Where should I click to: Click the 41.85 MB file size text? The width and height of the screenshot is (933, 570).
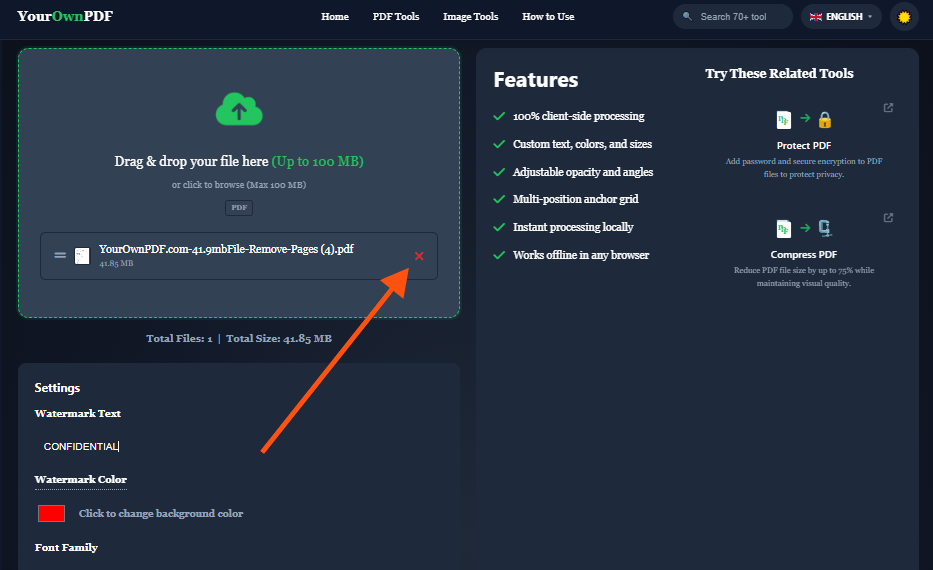(x=116, y=264)
